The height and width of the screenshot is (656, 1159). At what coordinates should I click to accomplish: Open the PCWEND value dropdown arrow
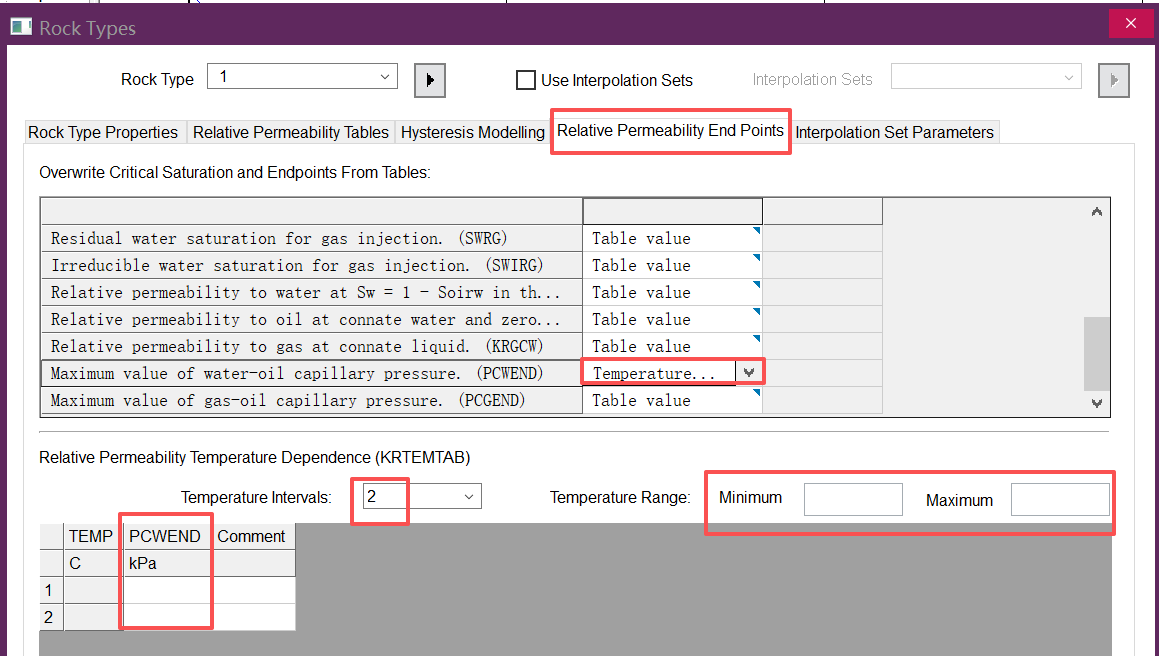click(x=749, y=372)
